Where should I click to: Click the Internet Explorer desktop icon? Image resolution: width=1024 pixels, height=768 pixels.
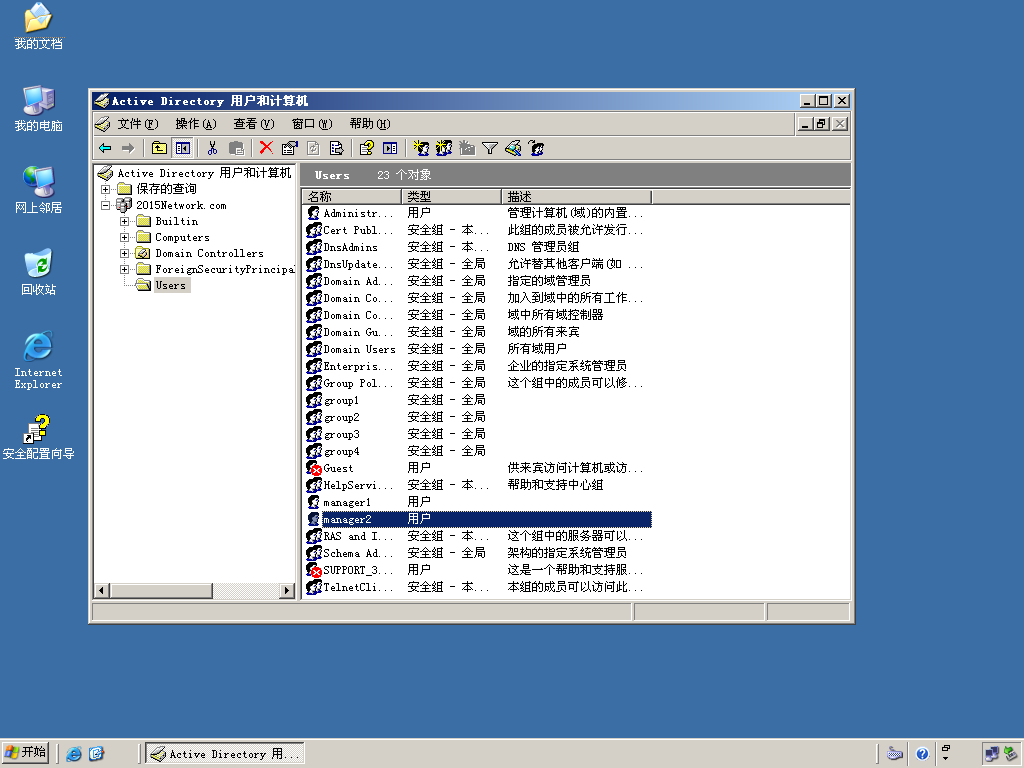coord(39,360)
